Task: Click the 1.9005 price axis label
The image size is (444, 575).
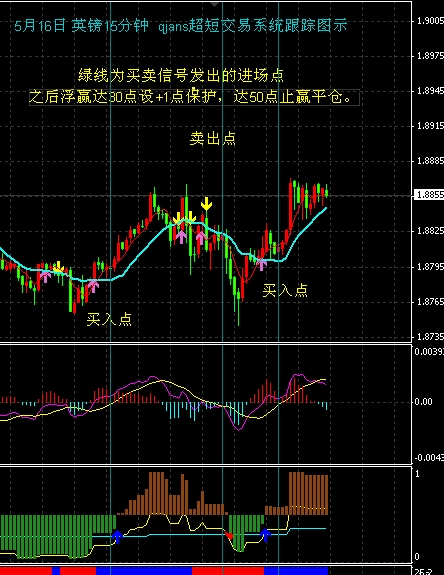Action: click(430, 21)
